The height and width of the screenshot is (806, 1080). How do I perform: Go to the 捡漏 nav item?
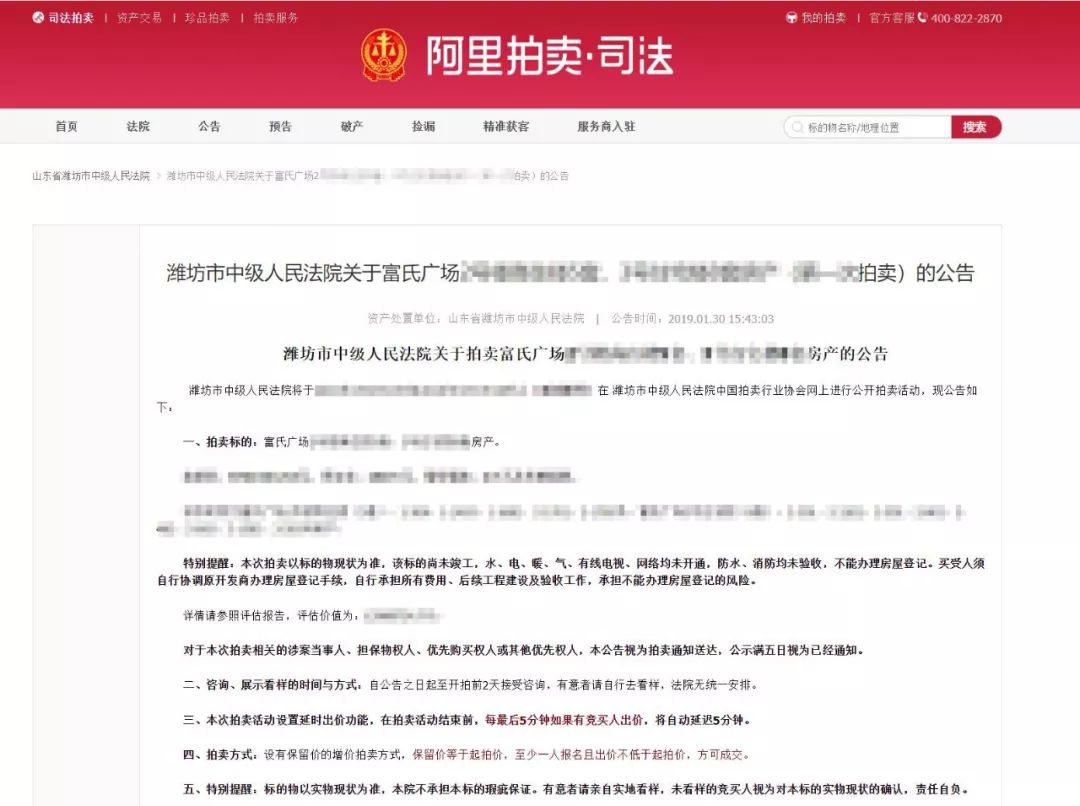(424, 127)
